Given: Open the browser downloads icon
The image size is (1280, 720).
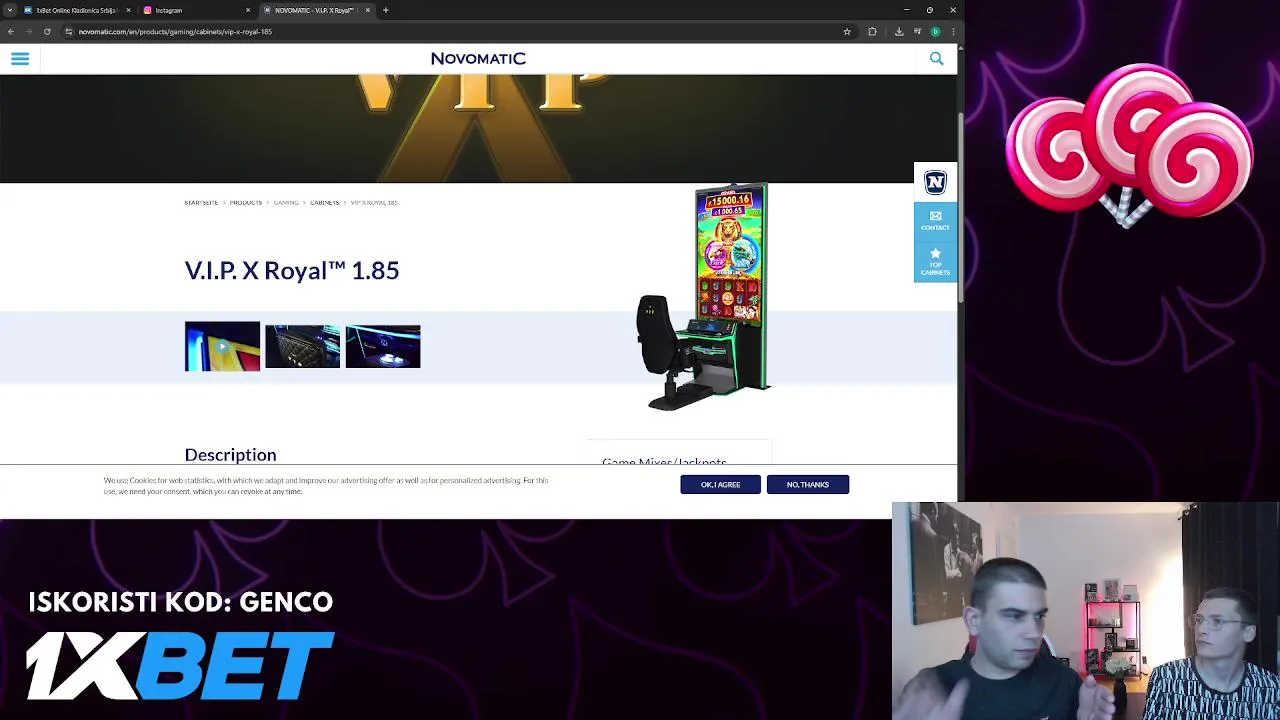Looking at the screenshot, I should pyautogui.click(x=899, y=31).
